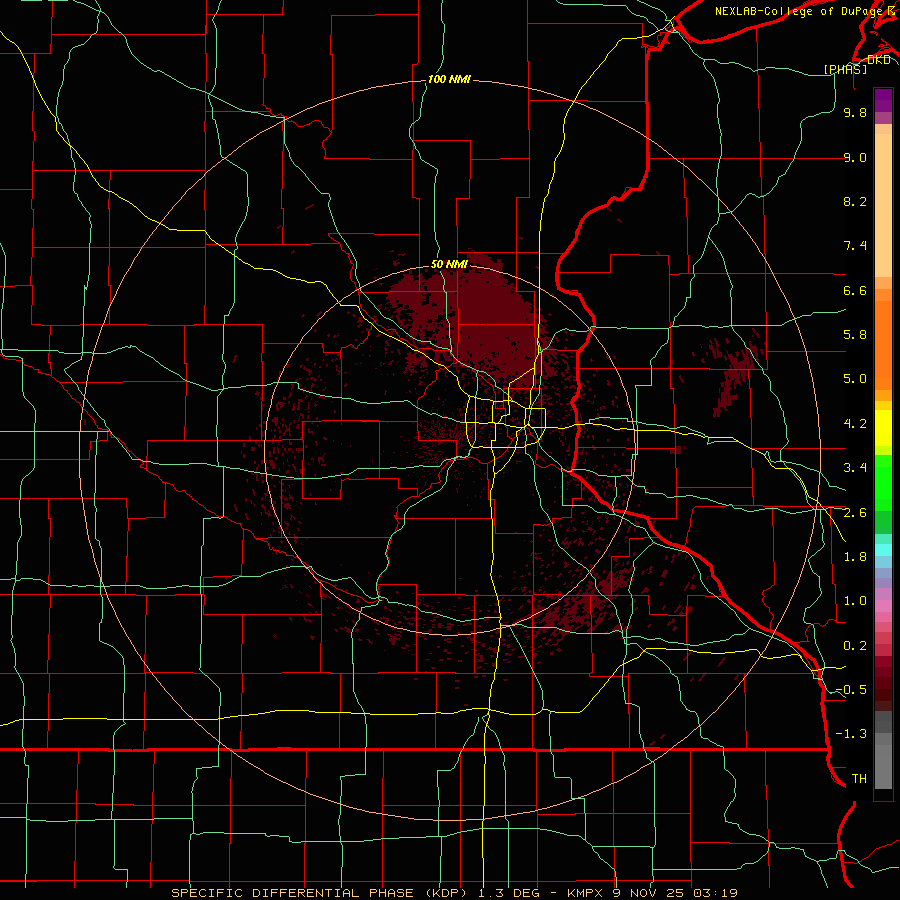Click the 2.6 value on the color scale
900x900 pixels.
(x=855, y=513)
